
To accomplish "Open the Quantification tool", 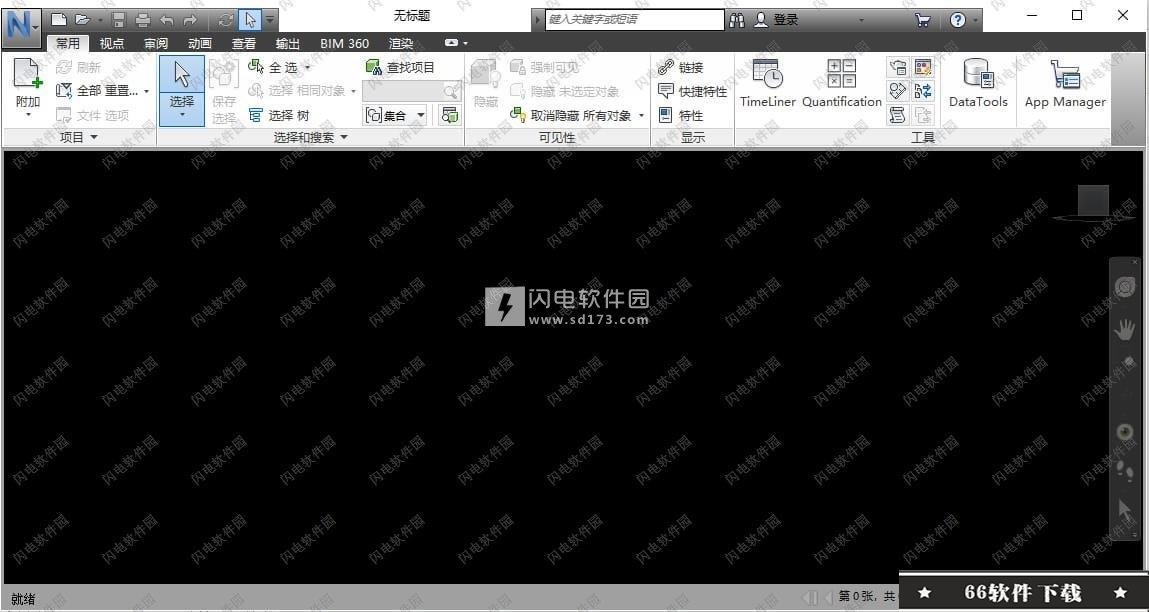I will point(842,84).
